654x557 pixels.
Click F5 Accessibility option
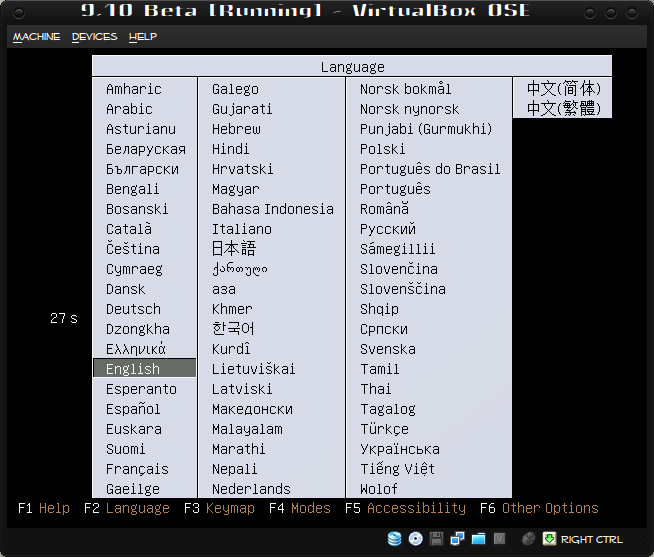click(405, 508)
